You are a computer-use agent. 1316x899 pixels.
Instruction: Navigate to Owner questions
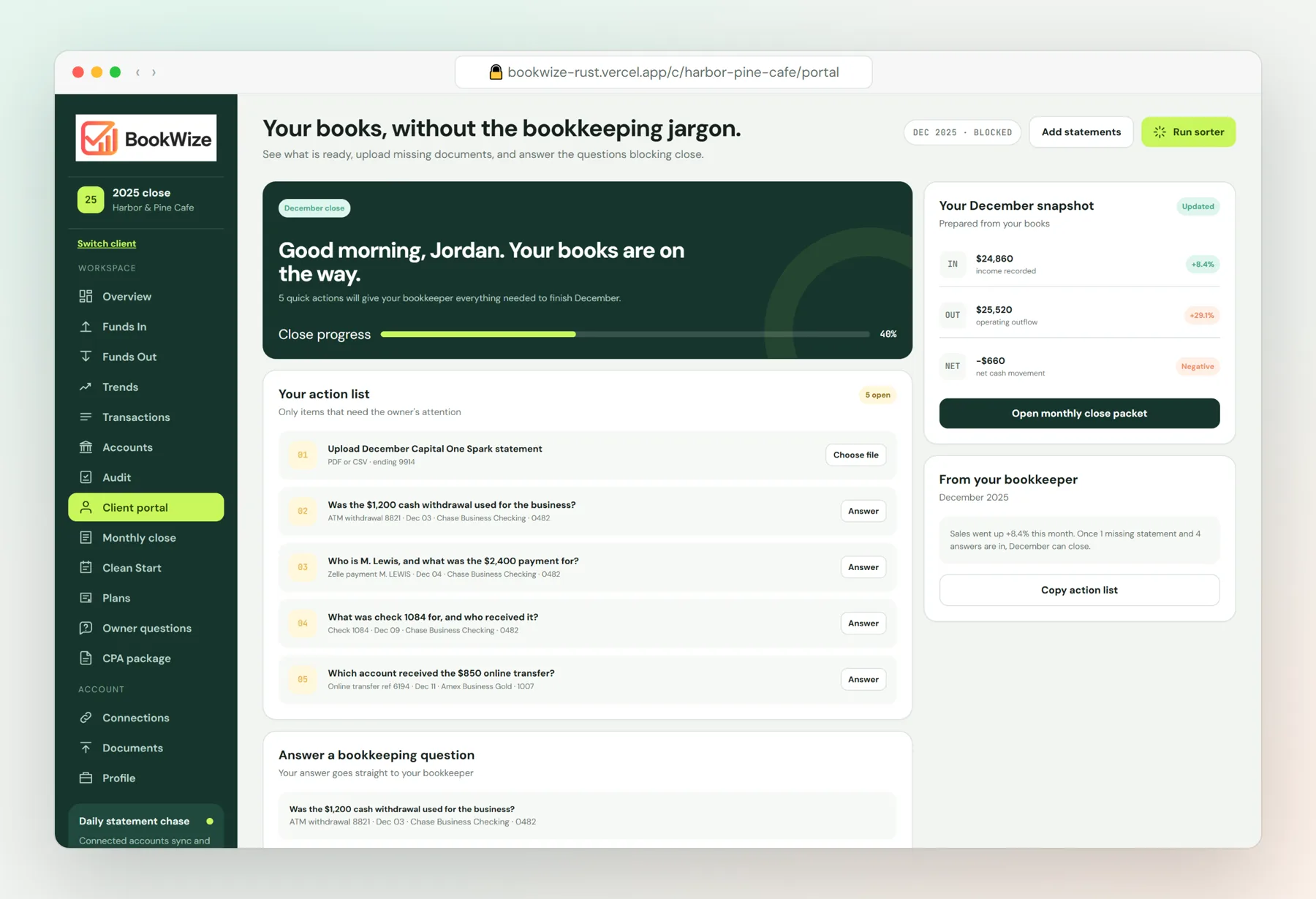(146, 628)
